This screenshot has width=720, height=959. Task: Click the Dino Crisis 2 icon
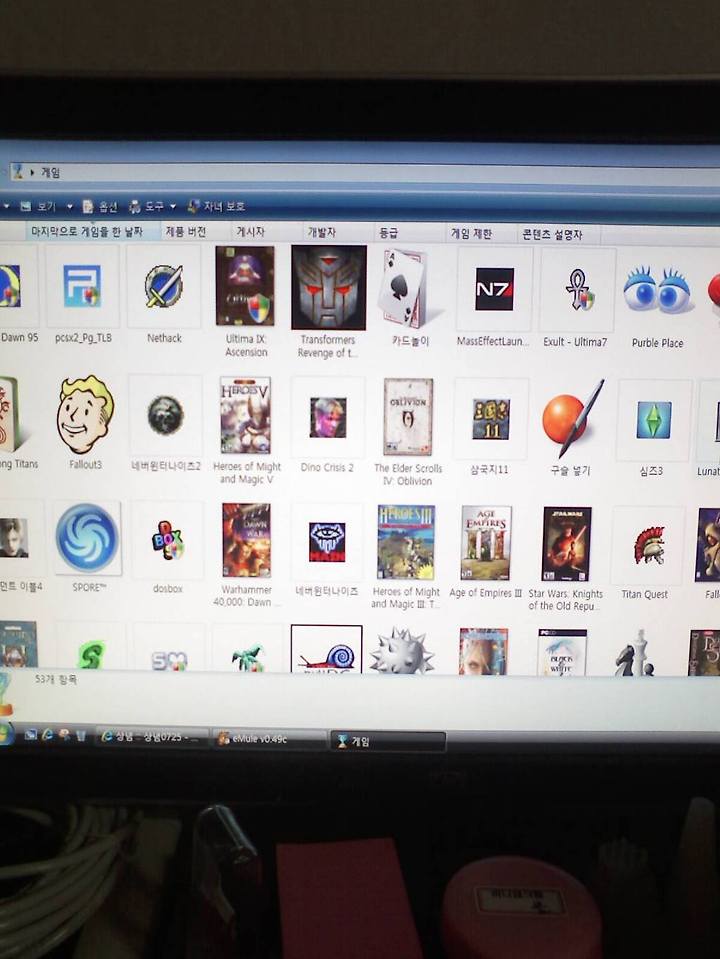click(x=328, y=417)
